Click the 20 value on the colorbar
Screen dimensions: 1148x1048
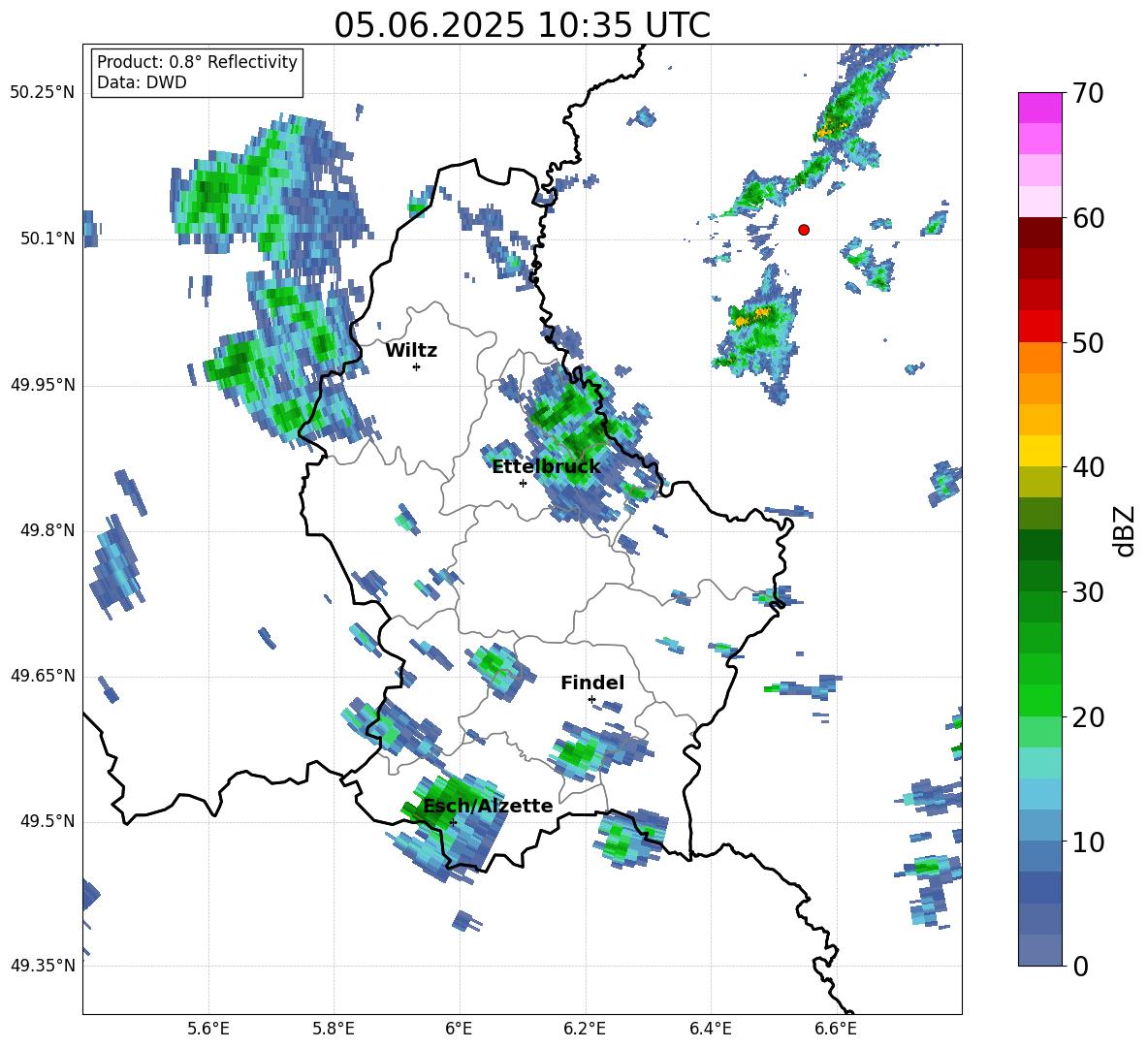(x=1088, y=717)
